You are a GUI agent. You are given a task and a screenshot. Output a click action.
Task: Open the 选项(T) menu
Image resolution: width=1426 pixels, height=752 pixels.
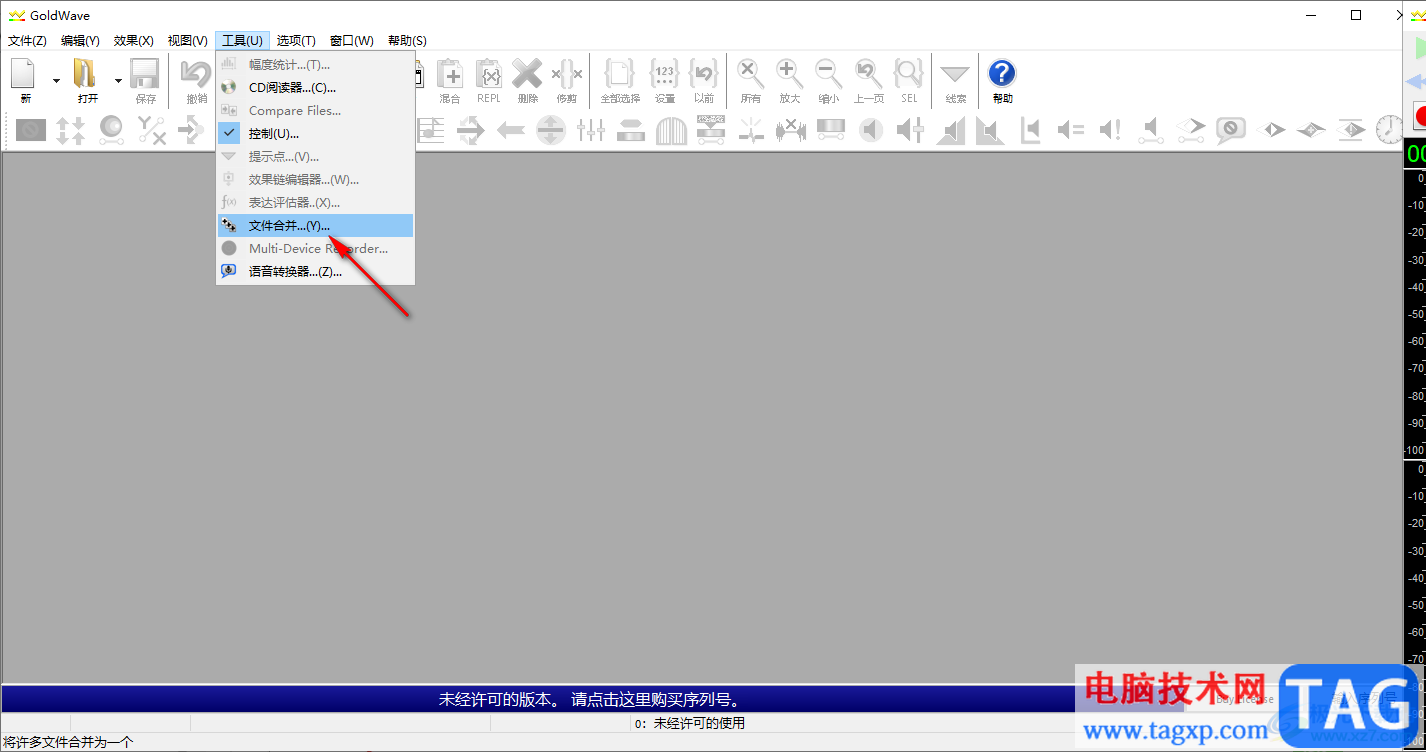296,41
